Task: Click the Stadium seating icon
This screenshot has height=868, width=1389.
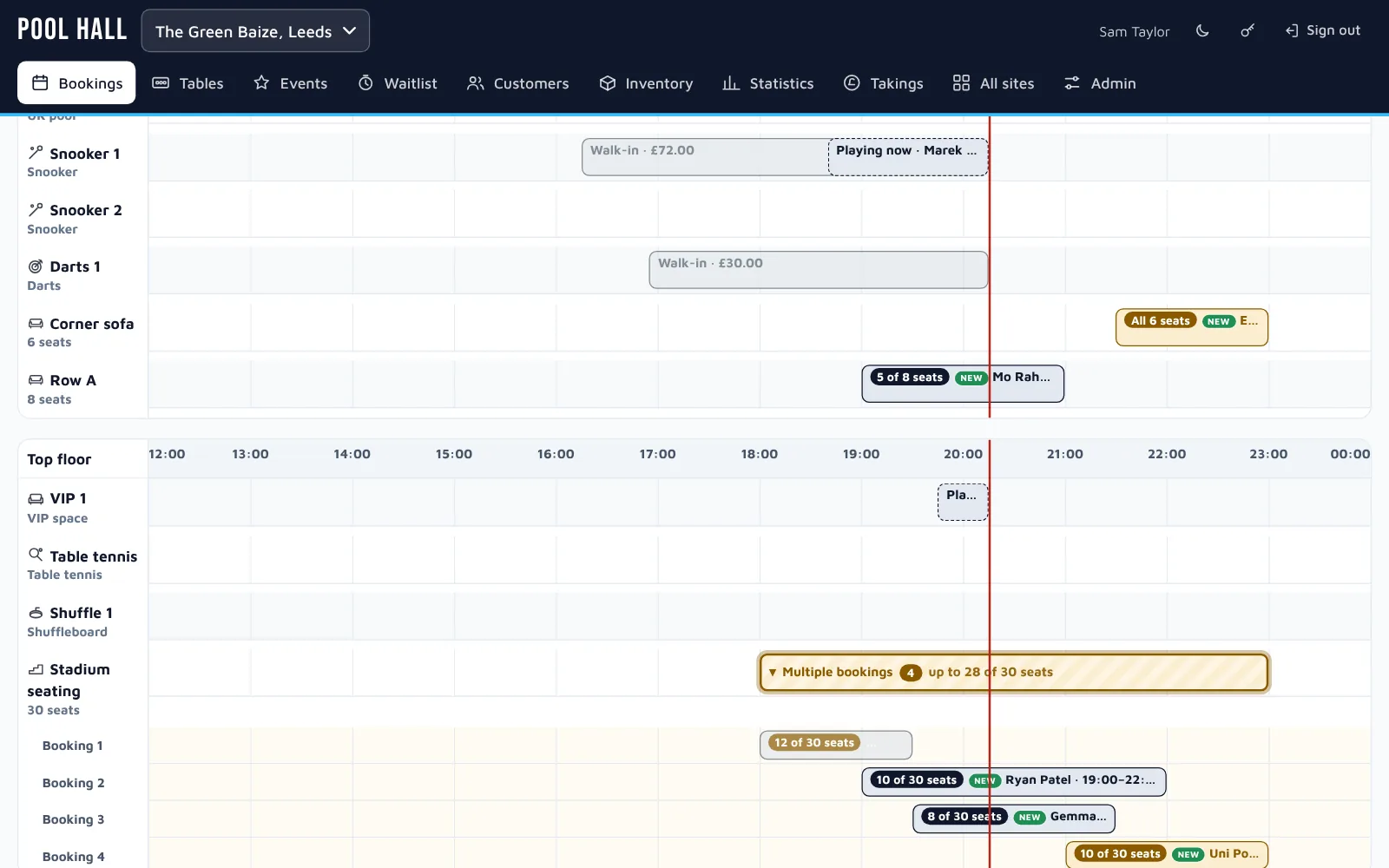Action: (x=36, y=669)
